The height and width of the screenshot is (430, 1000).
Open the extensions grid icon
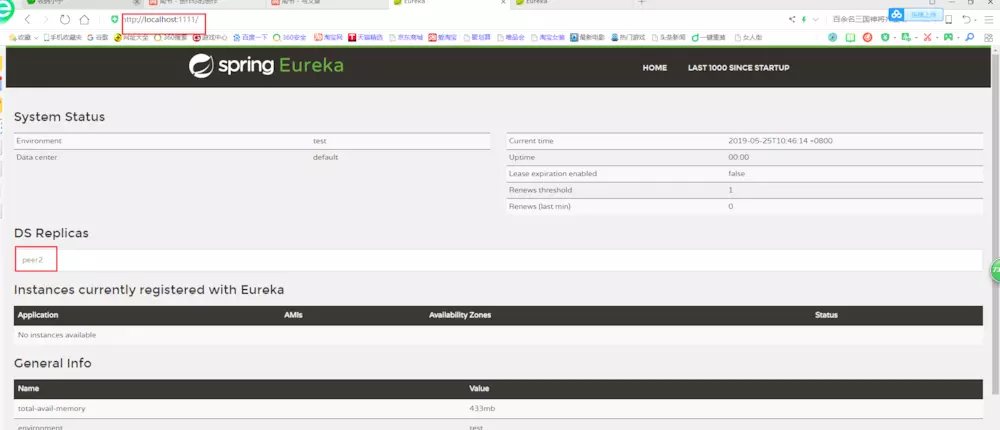point(989,38)
